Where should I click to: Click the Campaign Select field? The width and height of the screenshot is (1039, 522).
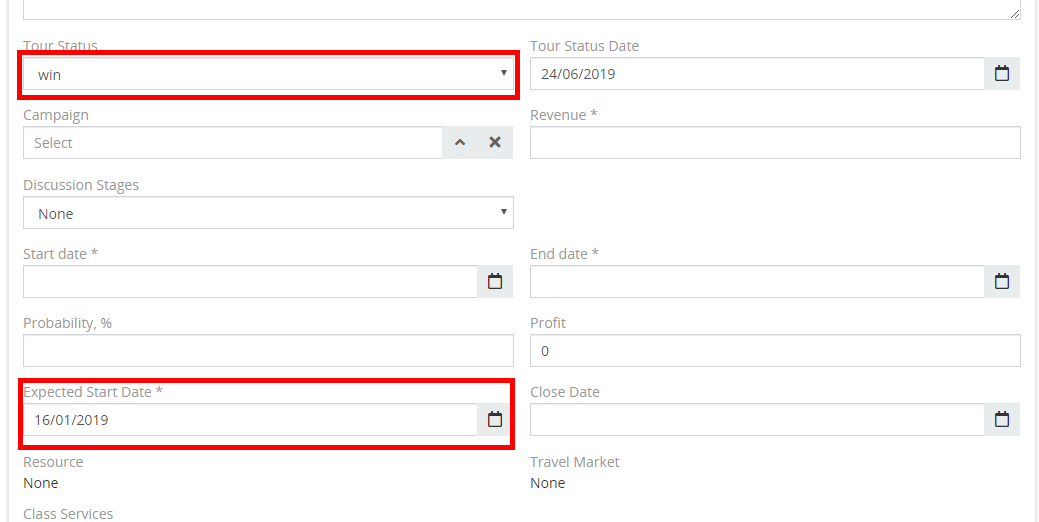pyautogui.click(x=232, y=143)
